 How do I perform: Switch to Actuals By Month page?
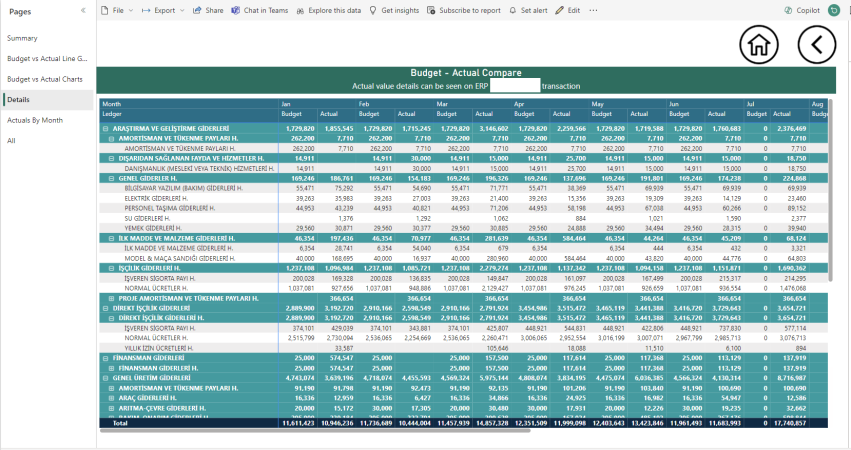pyautogui.click(x=35, y=120)
